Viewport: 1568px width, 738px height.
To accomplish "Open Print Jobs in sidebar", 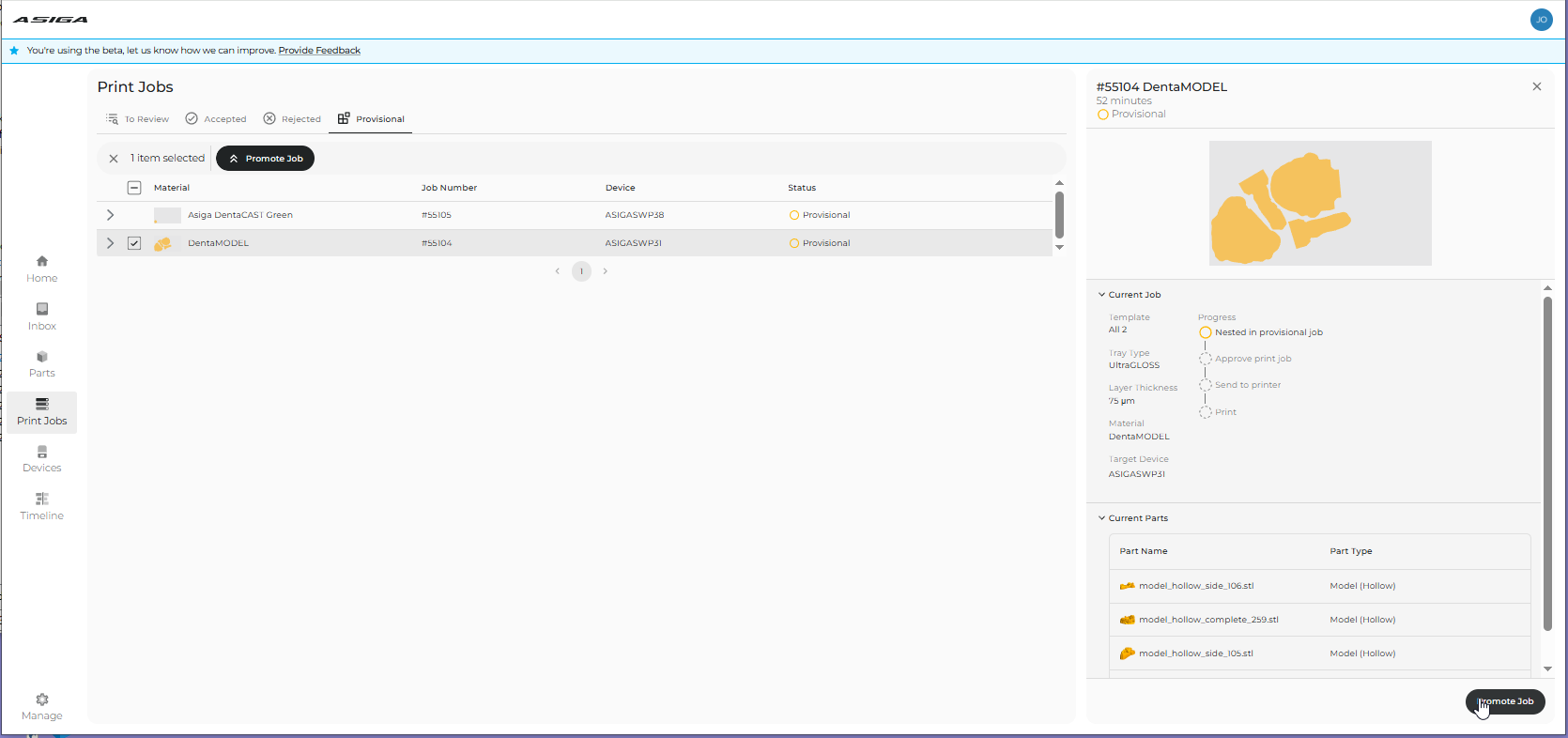I will pos(41,412).
